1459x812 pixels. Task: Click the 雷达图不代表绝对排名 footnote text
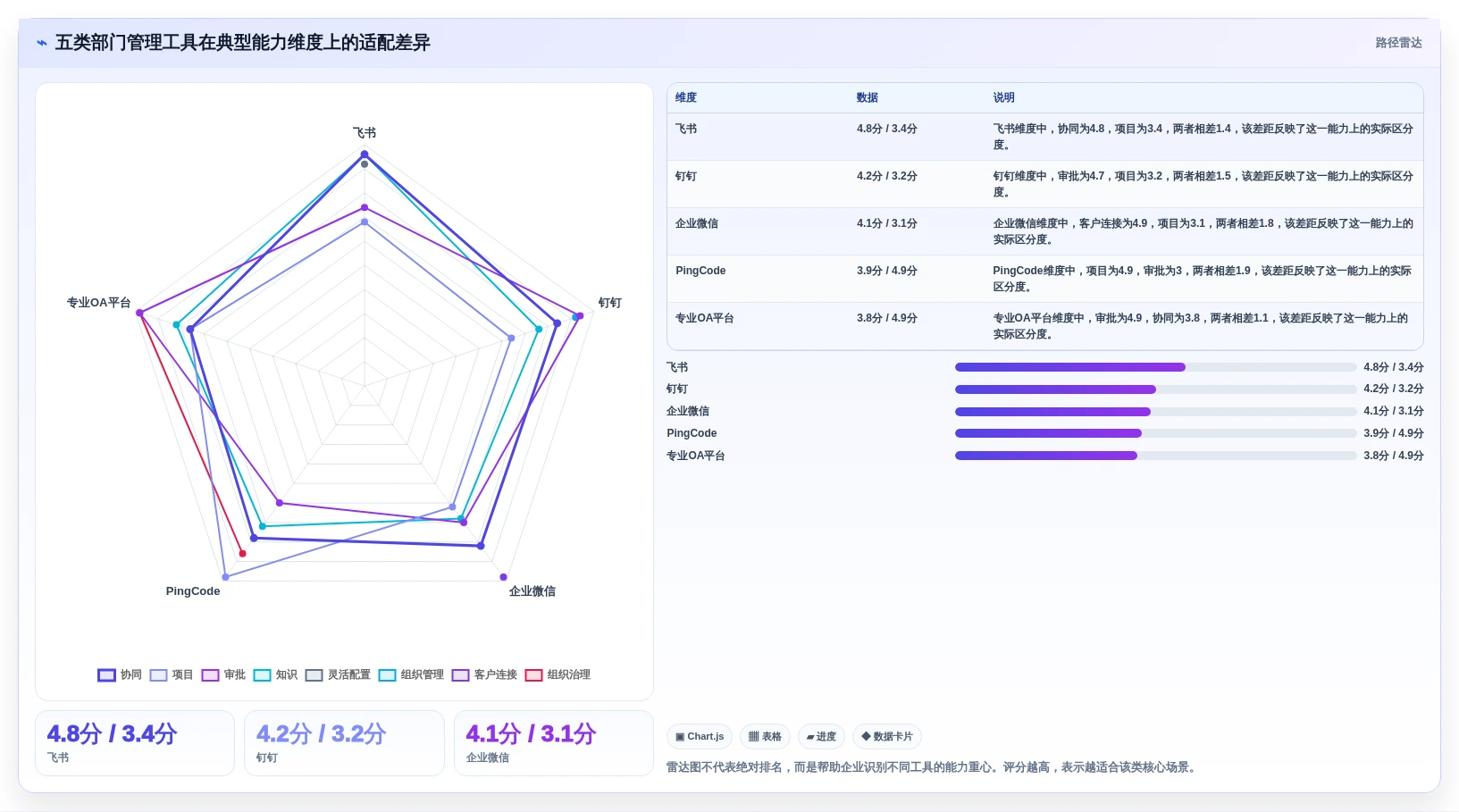(933, 767)
